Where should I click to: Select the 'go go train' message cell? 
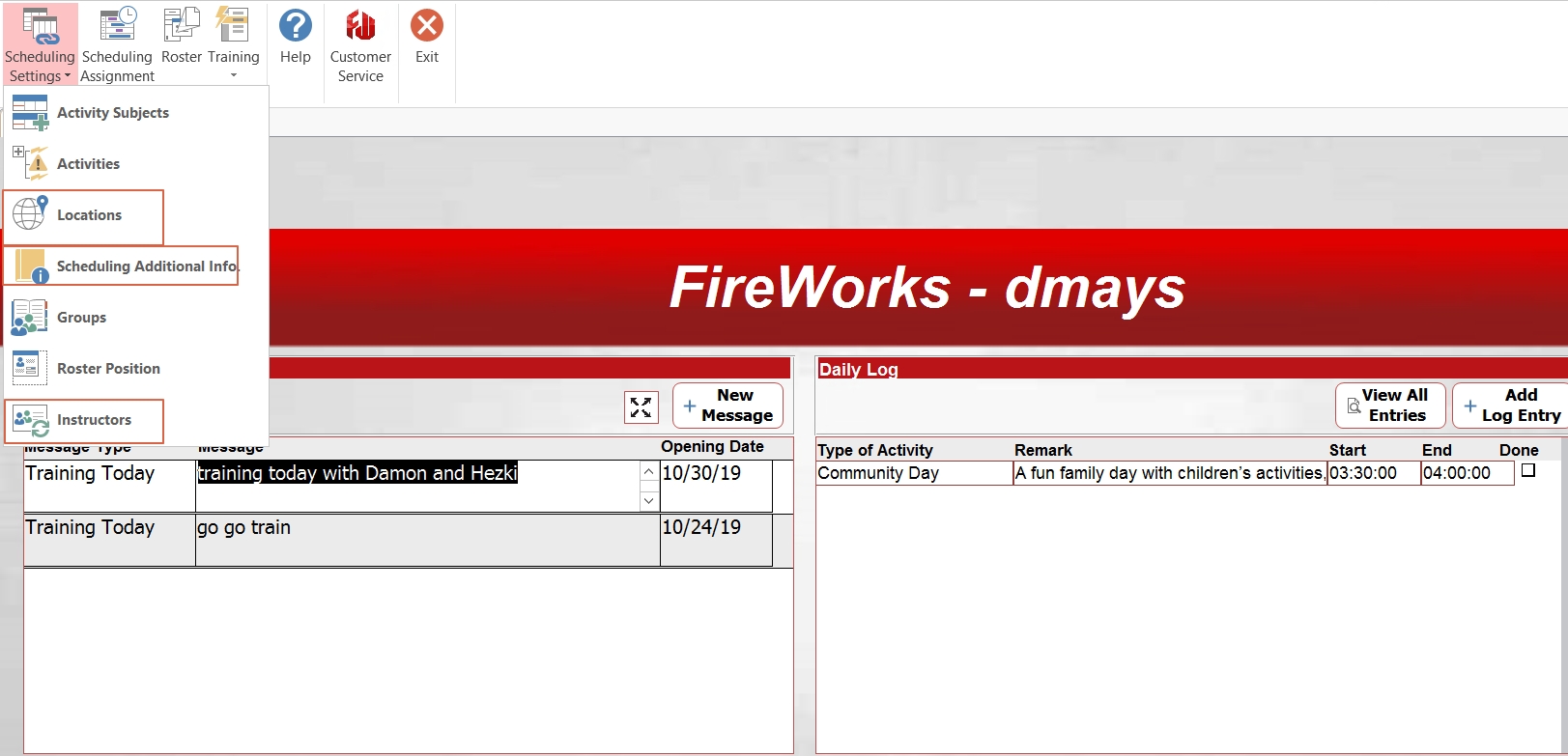point(428,540)
